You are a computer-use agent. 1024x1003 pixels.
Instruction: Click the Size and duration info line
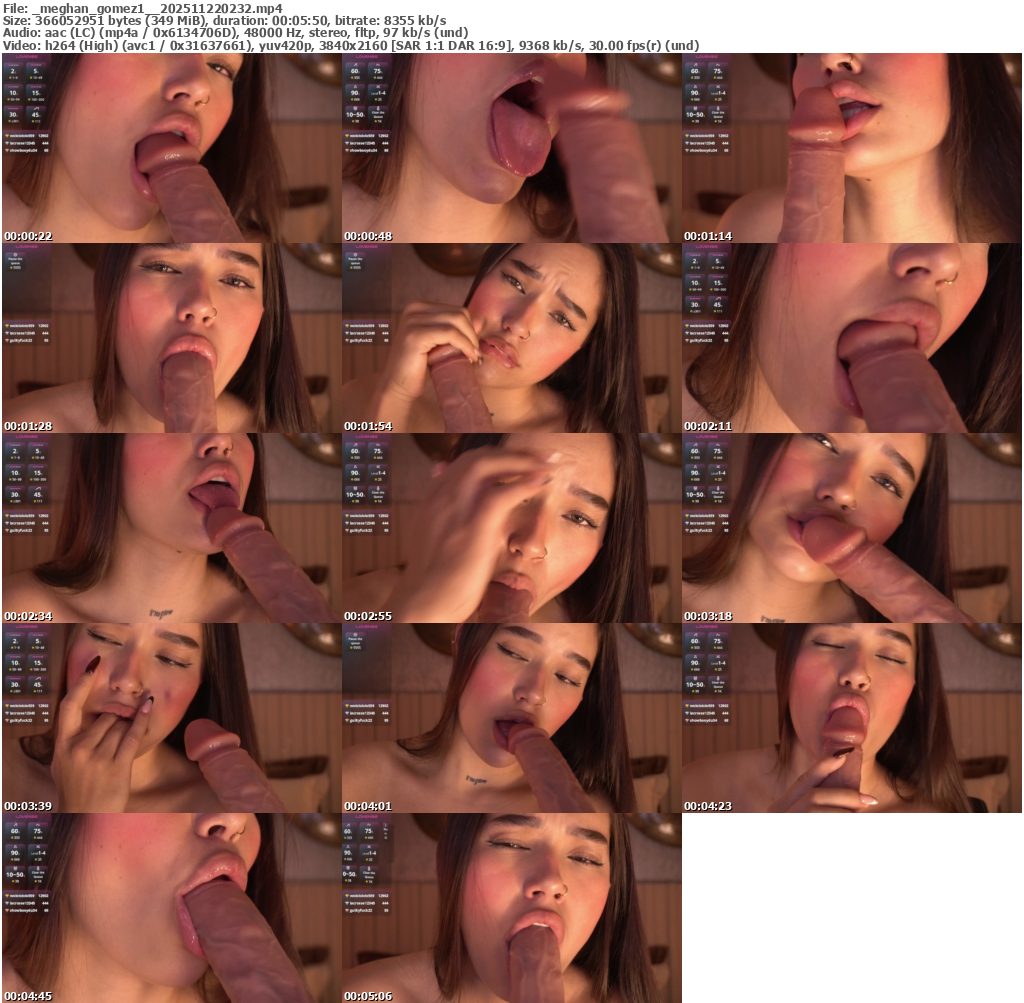pos(225,21)
